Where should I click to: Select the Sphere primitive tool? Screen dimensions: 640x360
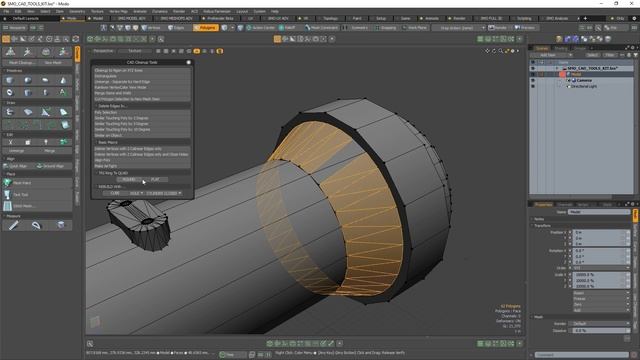pyautogui.click(x=28, y=80)
